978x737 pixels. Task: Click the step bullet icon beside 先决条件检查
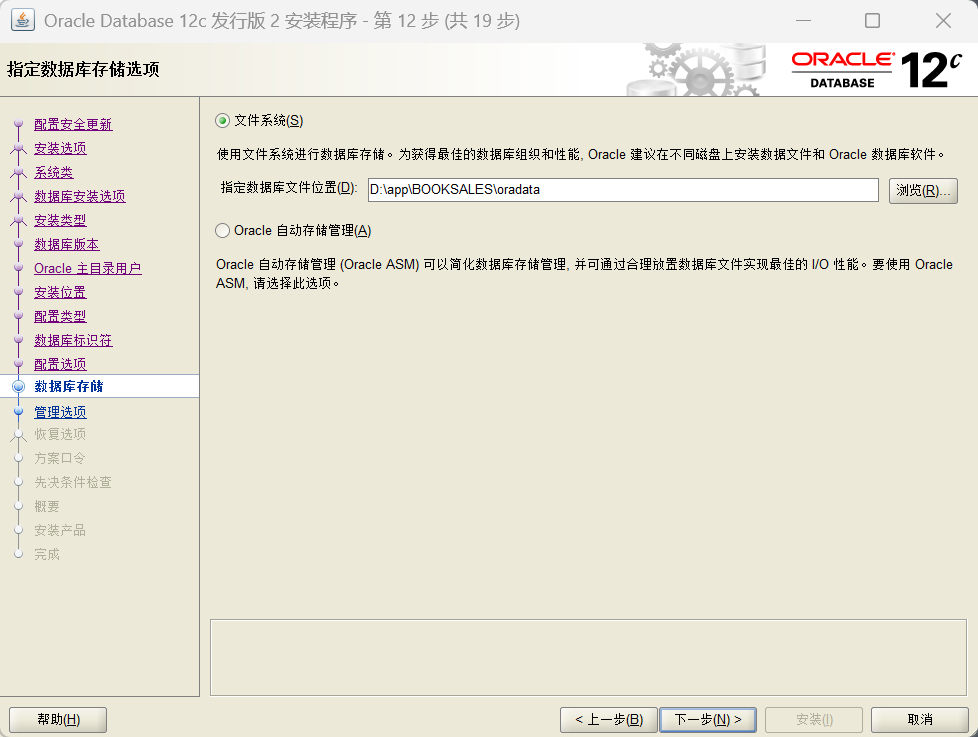click(19, 482)
